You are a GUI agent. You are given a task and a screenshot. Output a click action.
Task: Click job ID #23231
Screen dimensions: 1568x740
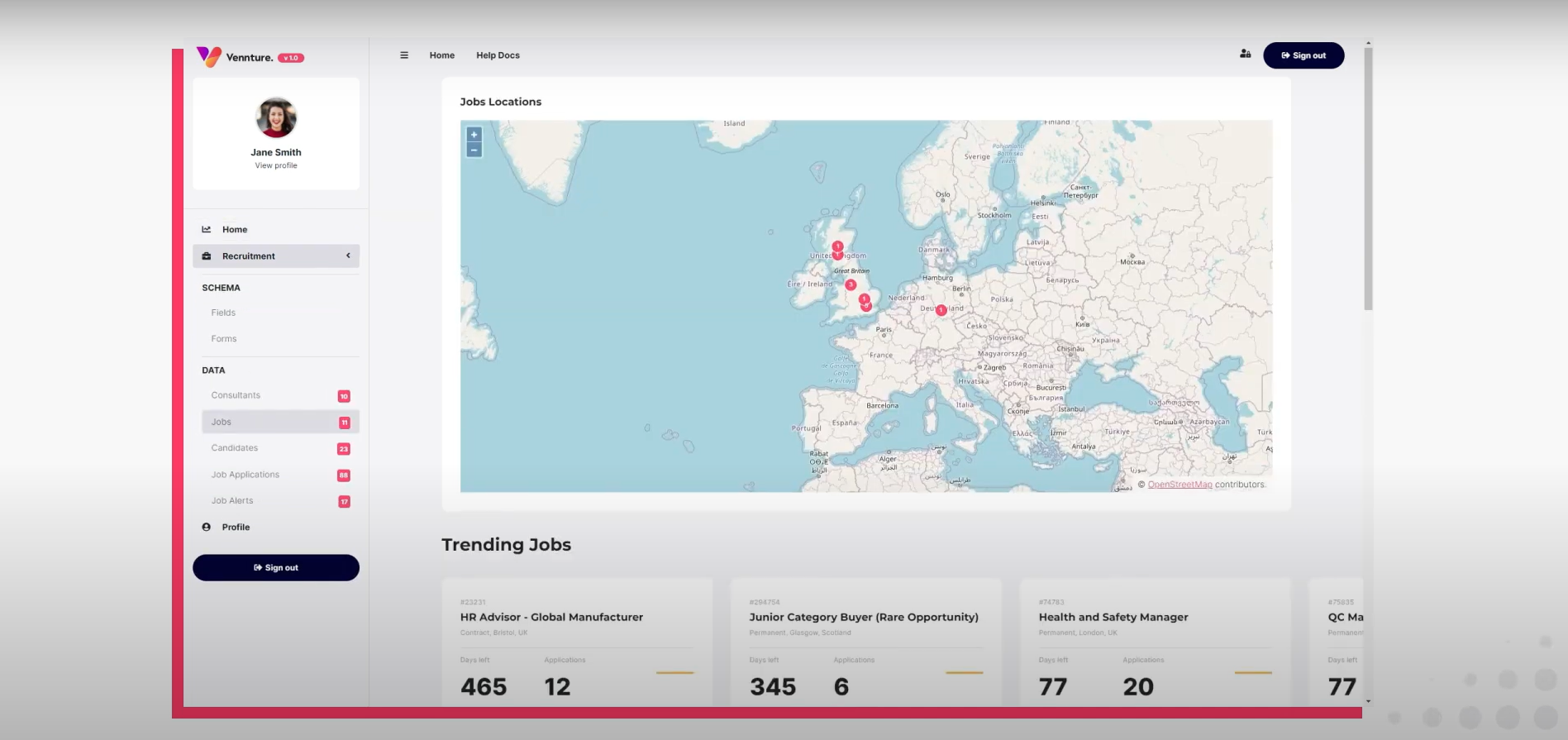[473, 602]
